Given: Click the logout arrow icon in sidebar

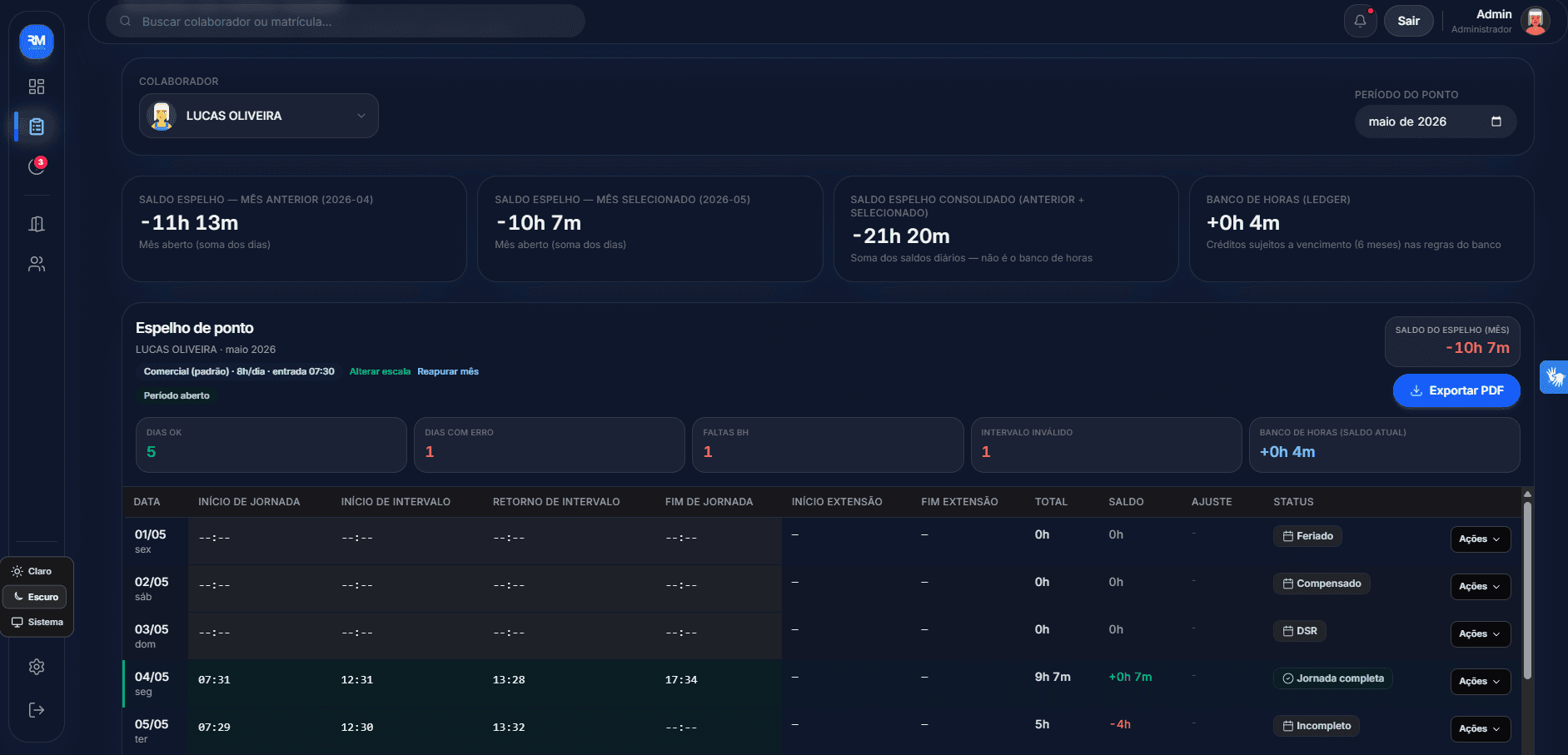Looking at the screenshot, I should (x=37, y=710).
